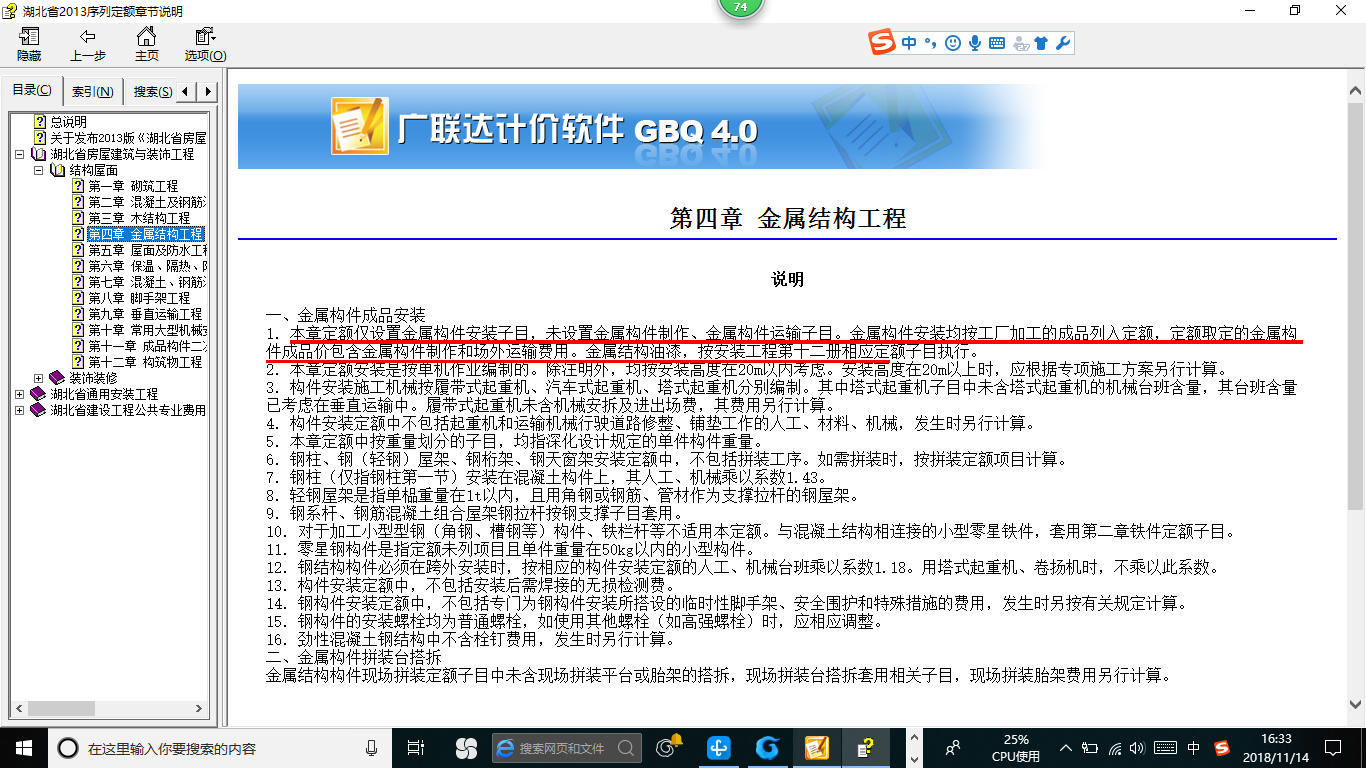Click the Sogou voice input microphone
Viewport: 1366px width, 768px height.
click(974, 43)
